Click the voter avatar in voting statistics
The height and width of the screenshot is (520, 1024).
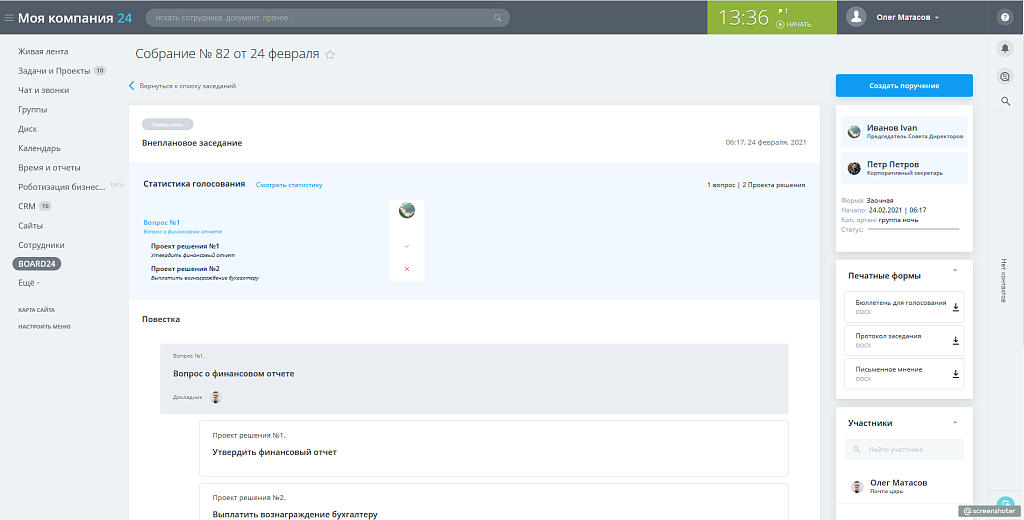pyautogui.click(x=407, y=210)
